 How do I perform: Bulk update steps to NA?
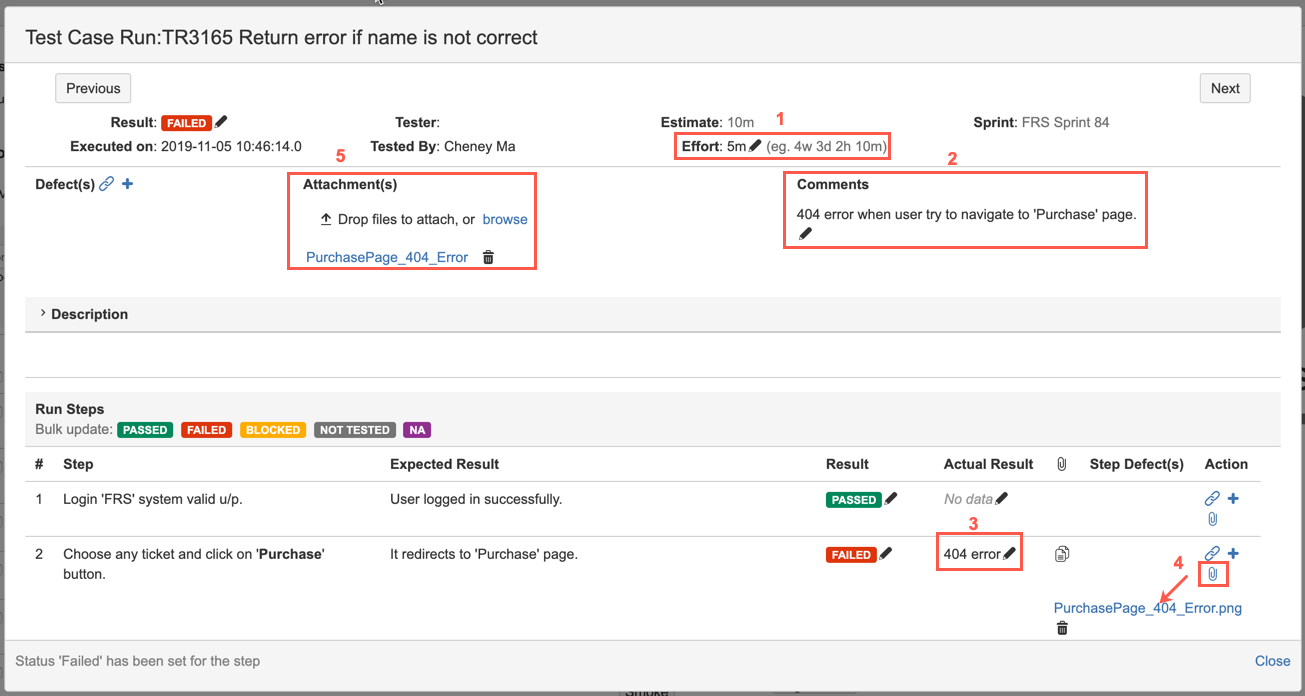point(417,430)
